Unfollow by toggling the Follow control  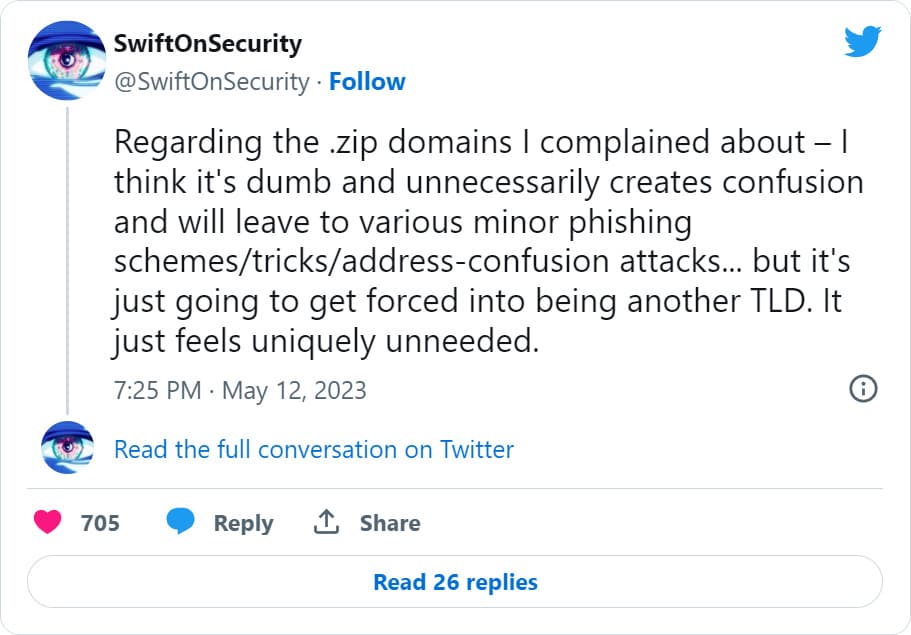pos(368,82)
